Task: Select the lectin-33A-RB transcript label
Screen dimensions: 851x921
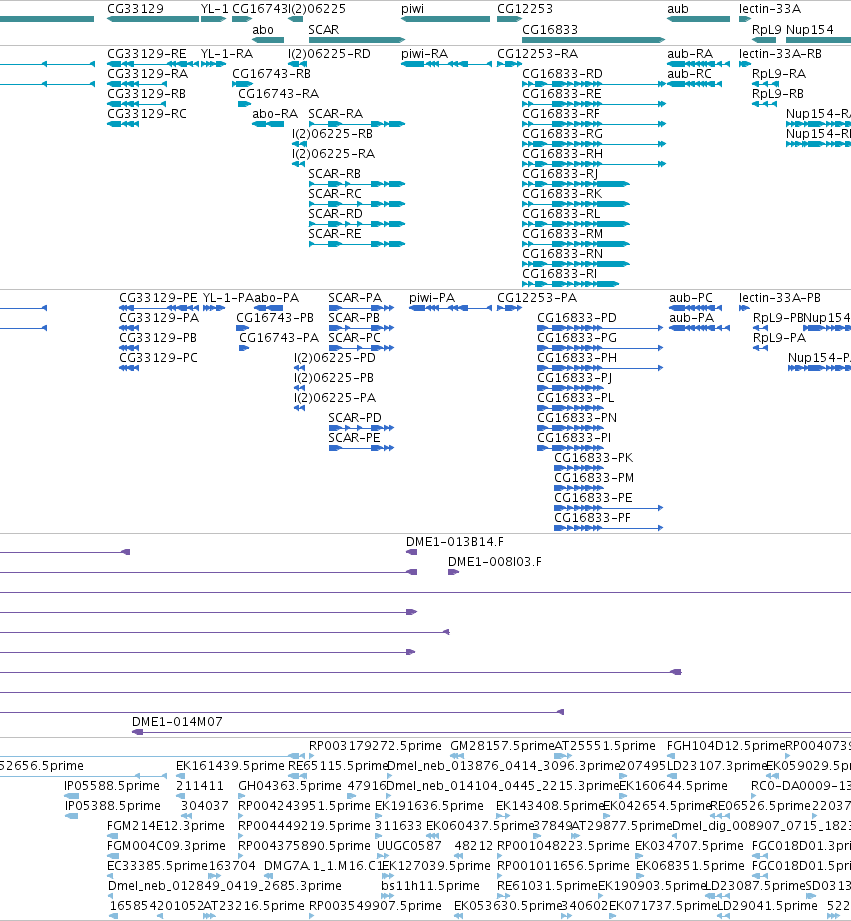Action: tap(780, 53)
